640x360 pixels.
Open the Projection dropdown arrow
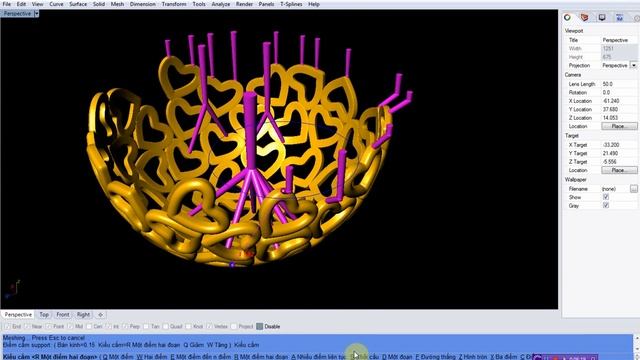coord(633,65)
